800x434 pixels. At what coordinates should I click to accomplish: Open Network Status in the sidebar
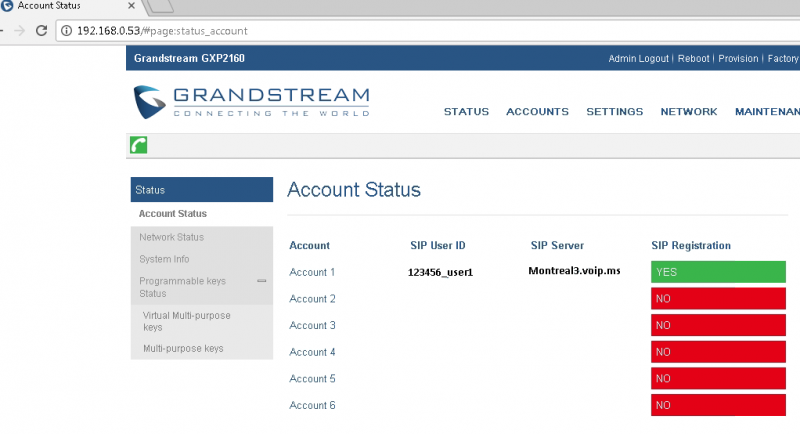click(x=171, y=237)
